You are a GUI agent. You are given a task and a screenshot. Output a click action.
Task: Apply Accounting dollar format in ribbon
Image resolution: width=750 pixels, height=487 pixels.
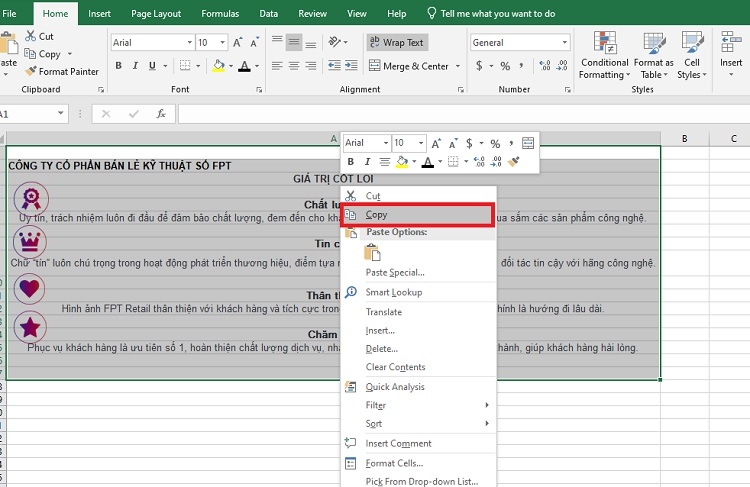click(x=479, y=66)
